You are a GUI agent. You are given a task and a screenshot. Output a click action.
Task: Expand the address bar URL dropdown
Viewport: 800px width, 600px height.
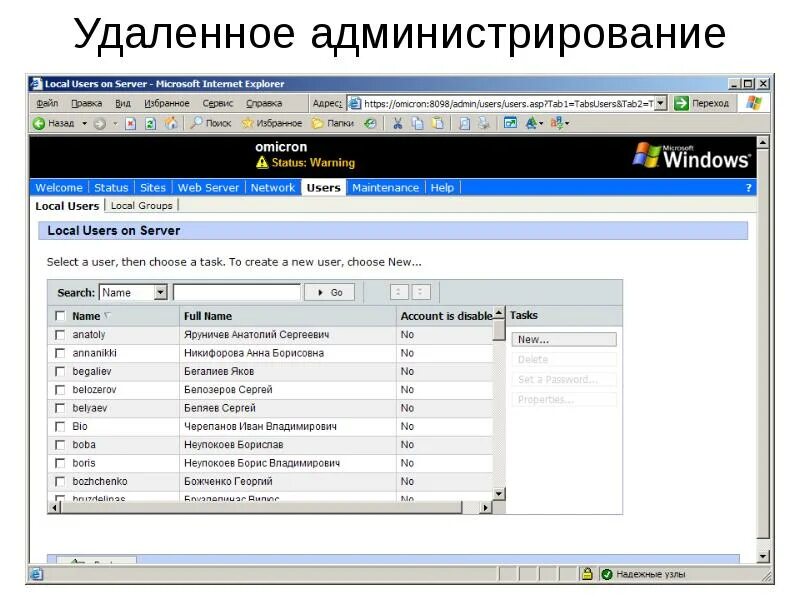coord(661,104)
